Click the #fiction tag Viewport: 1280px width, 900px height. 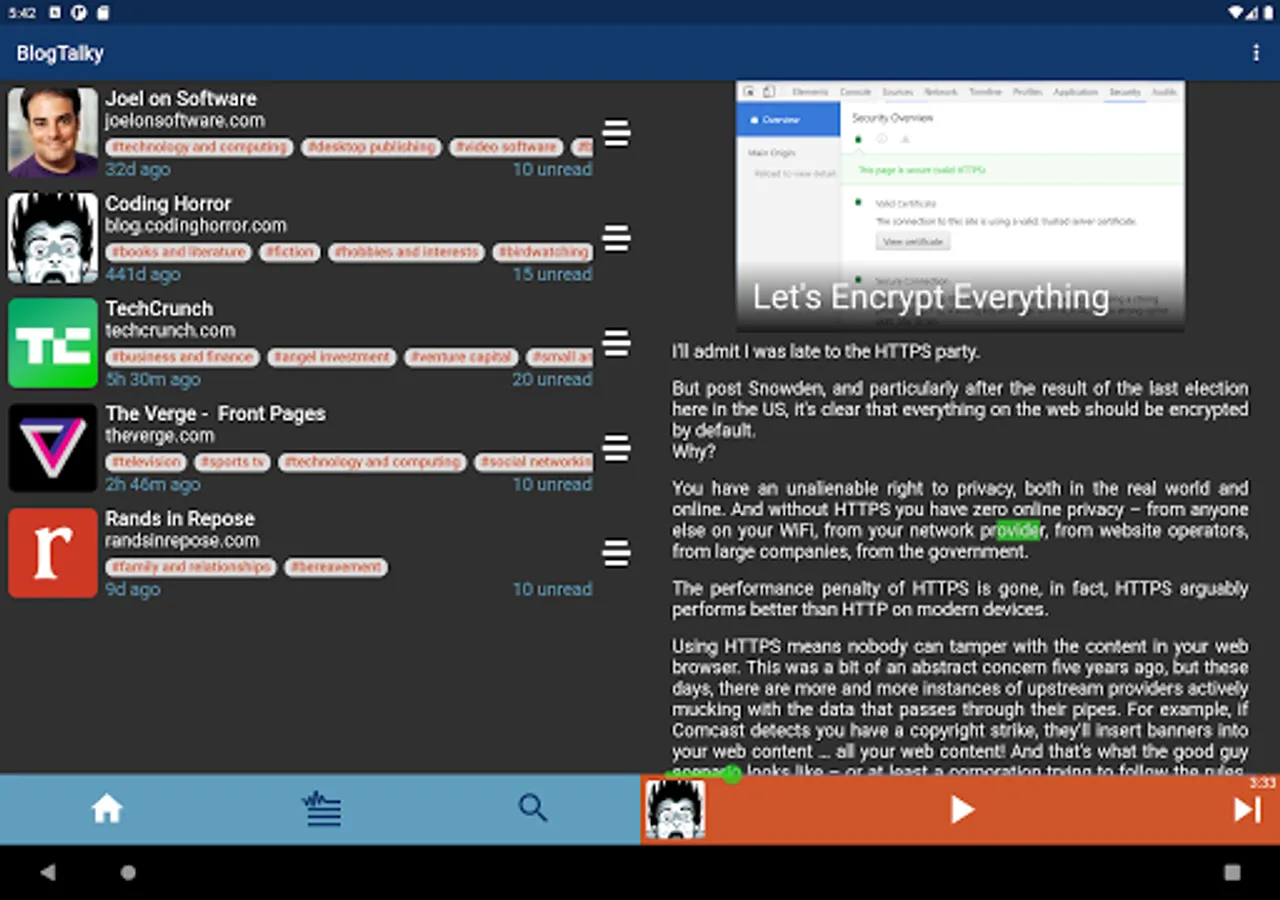coord(290,252)
